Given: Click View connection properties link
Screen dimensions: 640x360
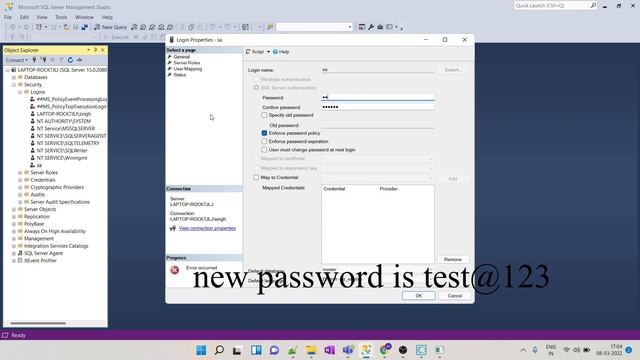Looking at the screenshot, I should point(207,228).
